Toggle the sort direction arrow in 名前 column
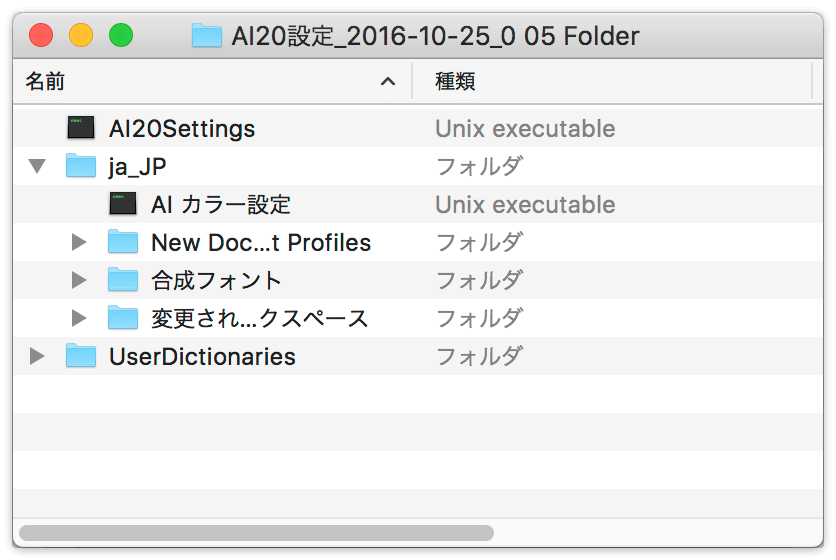The height and width of the screenshot is (560, 836). click(x=388, y=82)
